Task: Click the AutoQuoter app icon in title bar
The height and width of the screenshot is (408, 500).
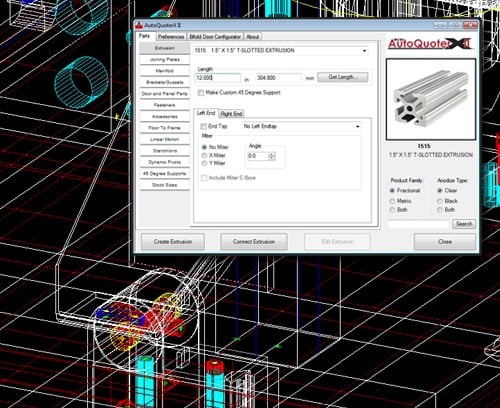Action: (139, 25)
